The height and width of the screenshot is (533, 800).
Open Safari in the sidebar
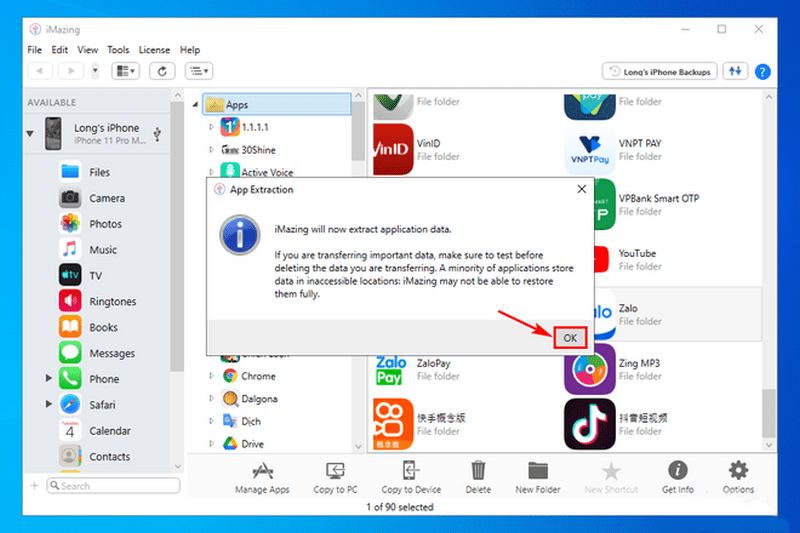tap(102, 405)
